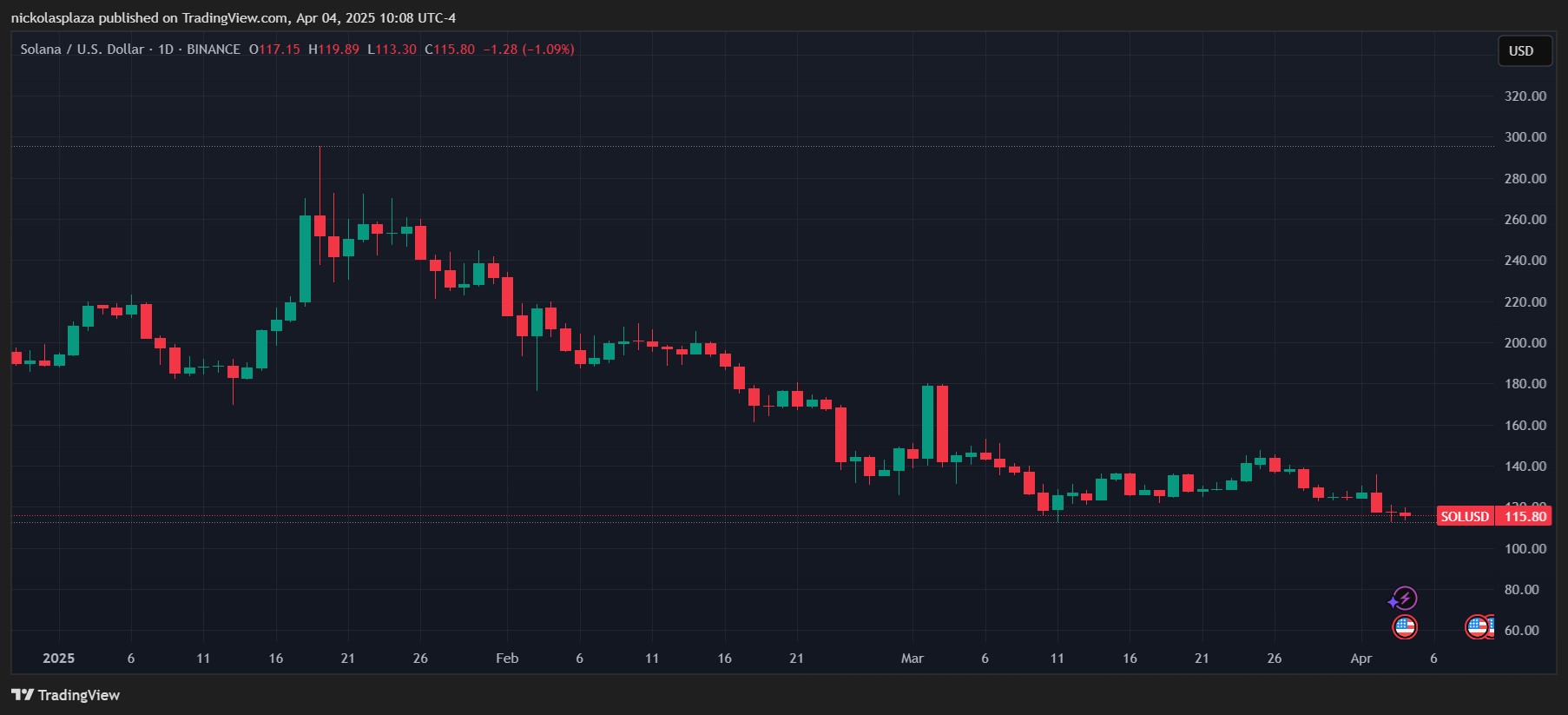Viewport: 1568px width, 715px height.
Task: Select the 1D interval in the legend
Action: [165, 50]
